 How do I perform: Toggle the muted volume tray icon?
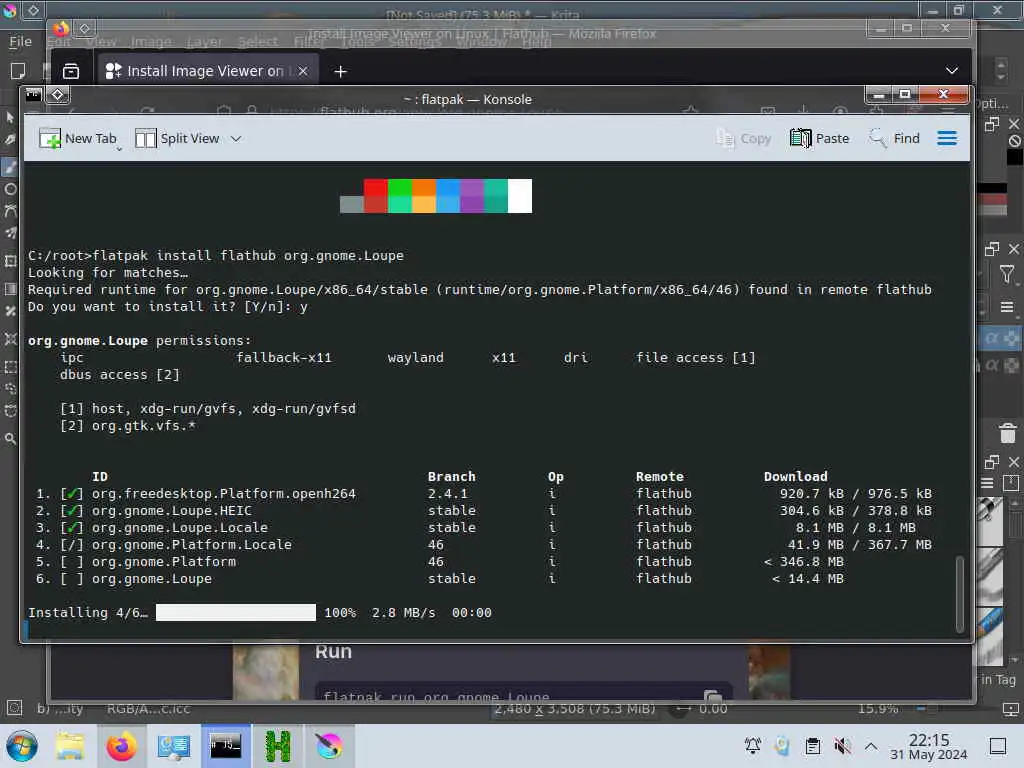coord(842,746)
